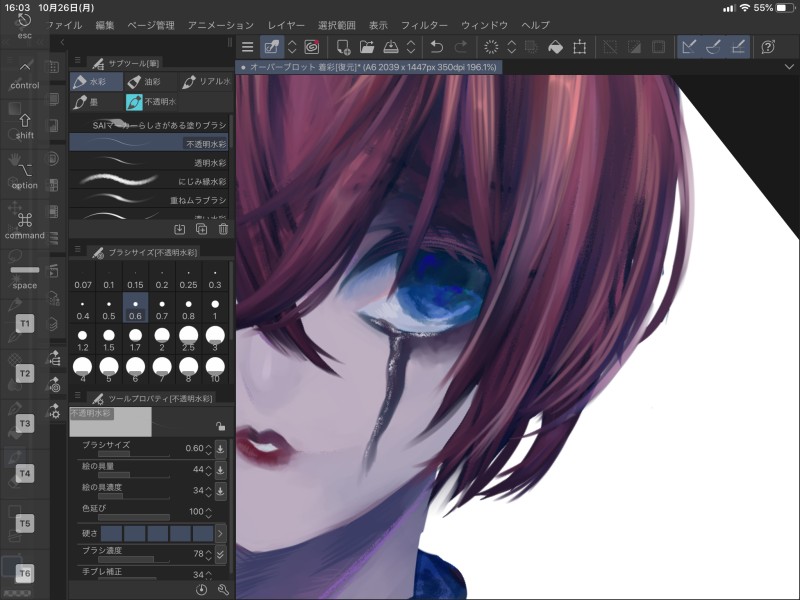Click the Scale/Rotate transform icon
The image size is (800, 600).
coord(580,47)
